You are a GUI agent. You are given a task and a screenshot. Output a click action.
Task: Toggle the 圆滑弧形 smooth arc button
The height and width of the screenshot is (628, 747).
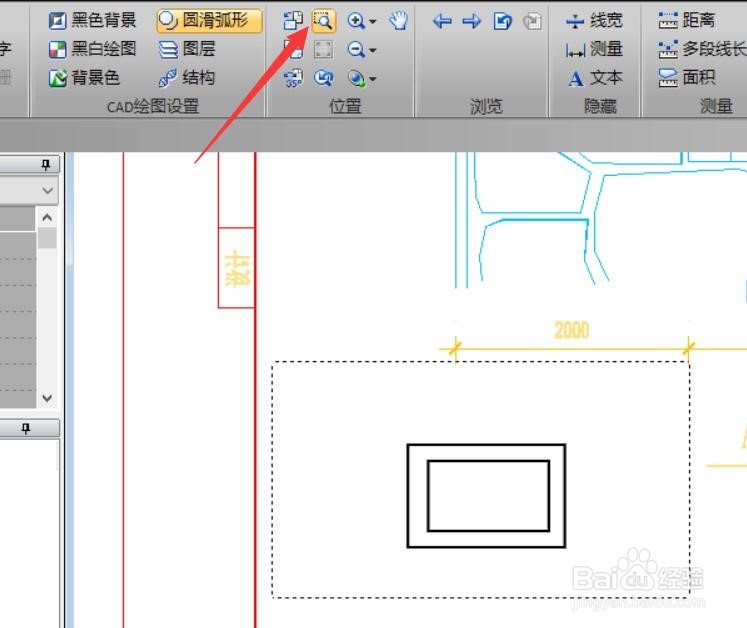(x=209, y=20)
